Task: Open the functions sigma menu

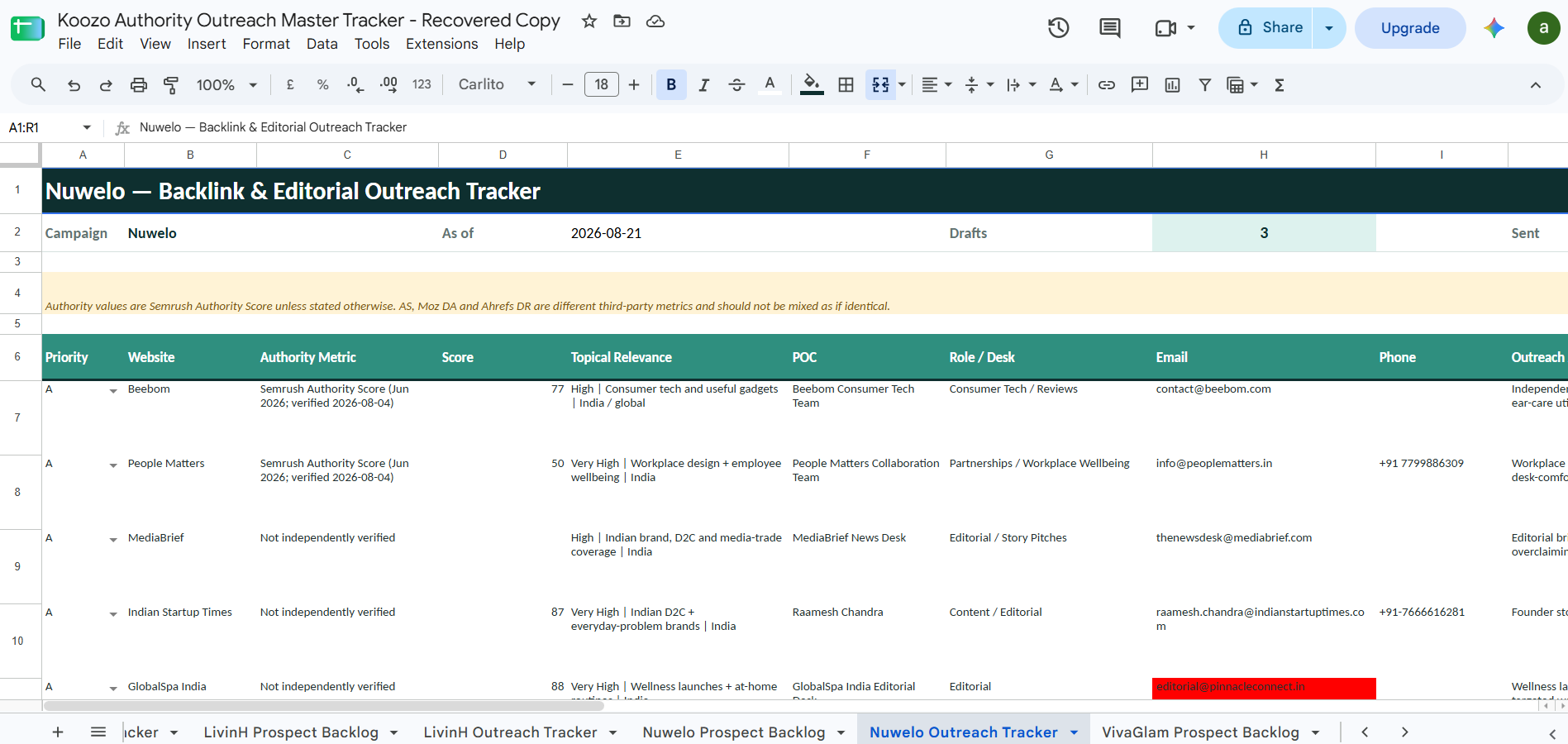Action: click(1280, 84)
